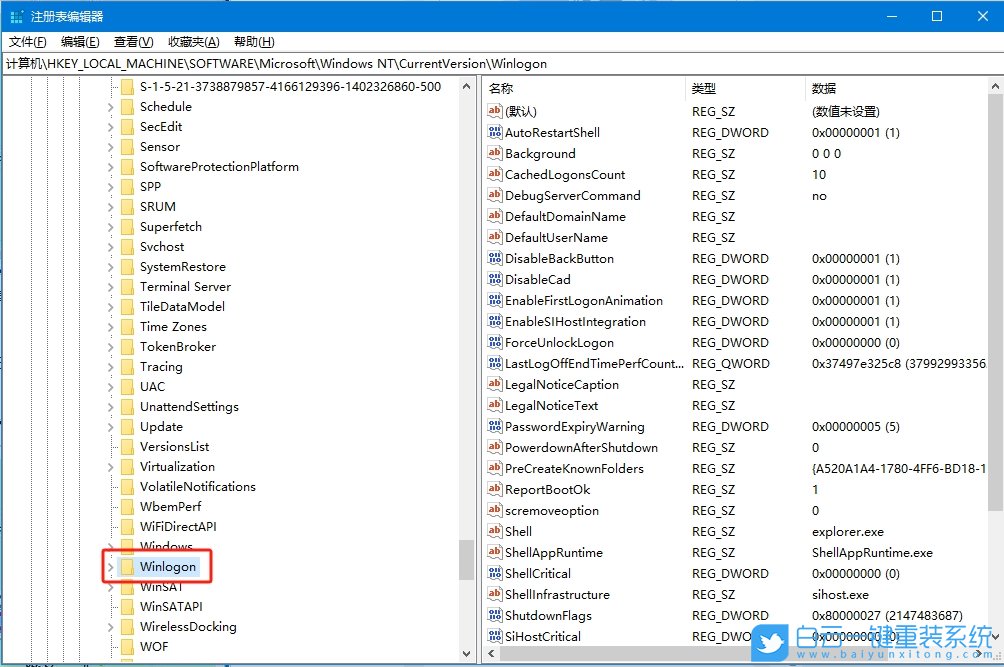This screenshot has height=667, width=1004.
Task: Click the DWORD icon beside EnableFirstLogonAnimation
Action: 493,300
